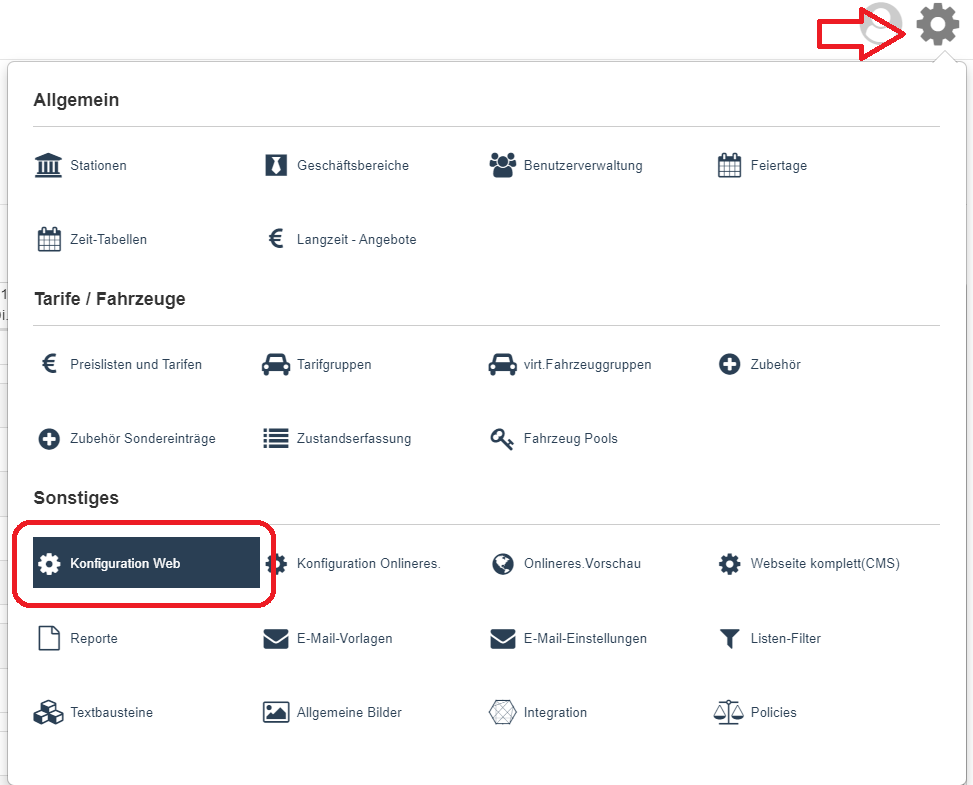Click the Geschäftsbereiche tie icon

(x=276, y=166)
